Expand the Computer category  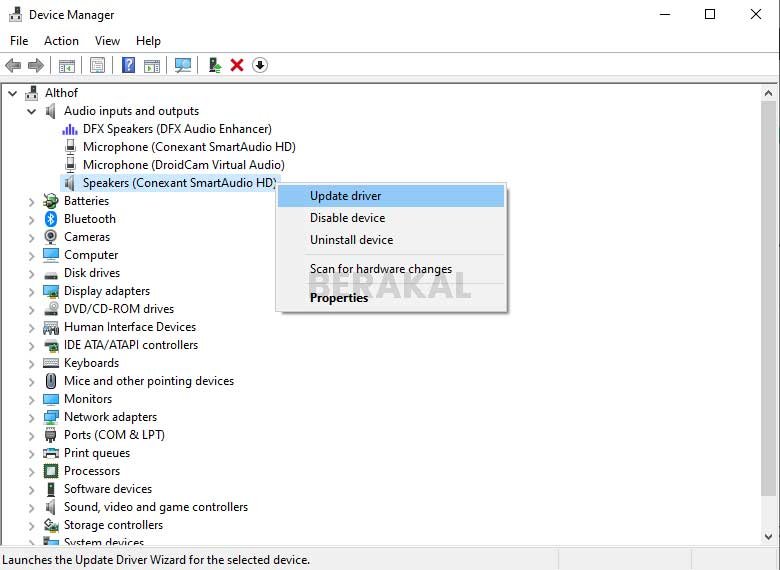click(x=32, y=256)
